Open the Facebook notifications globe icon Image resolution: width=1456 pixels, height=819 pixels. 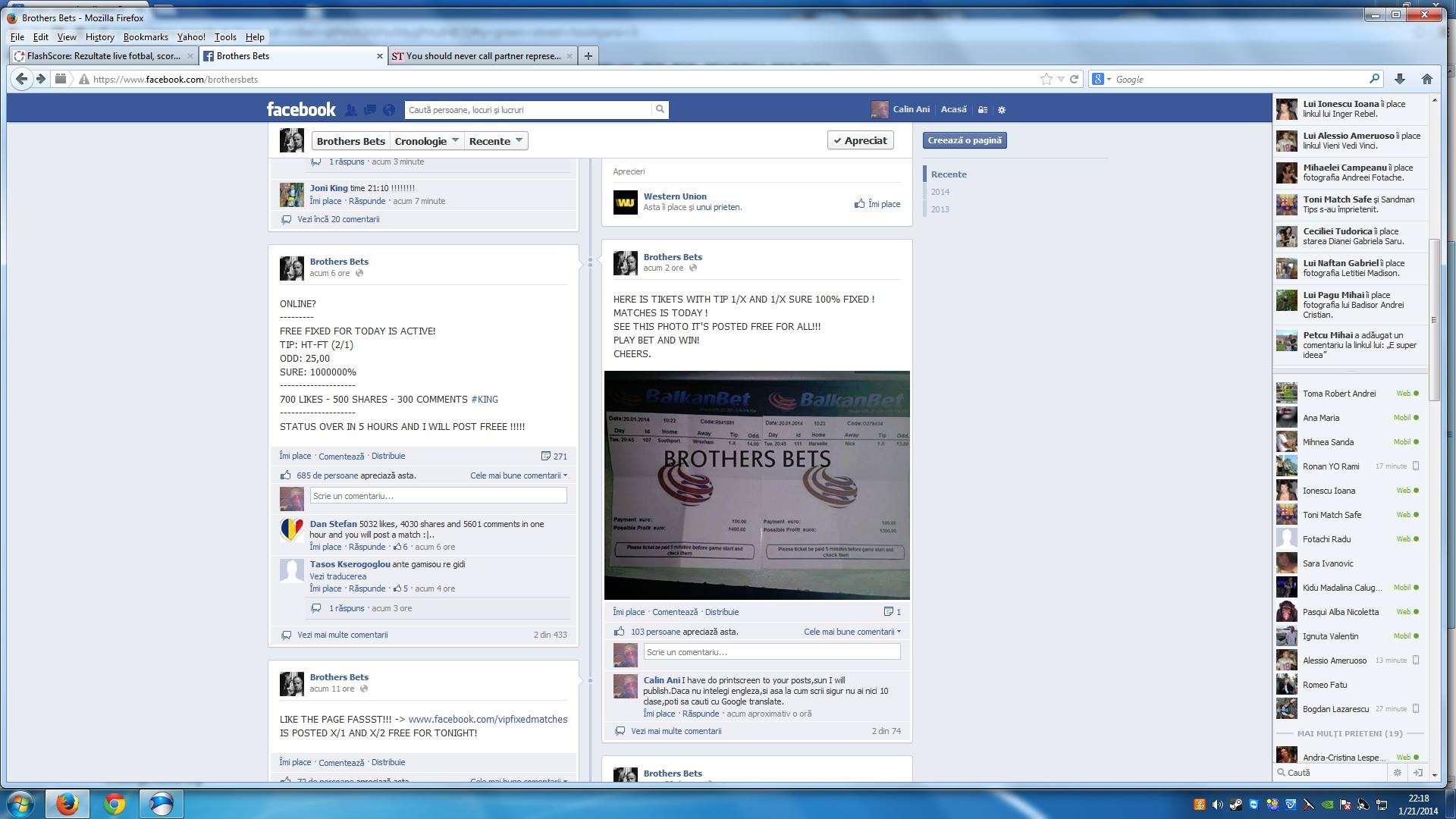click(389, 110)
